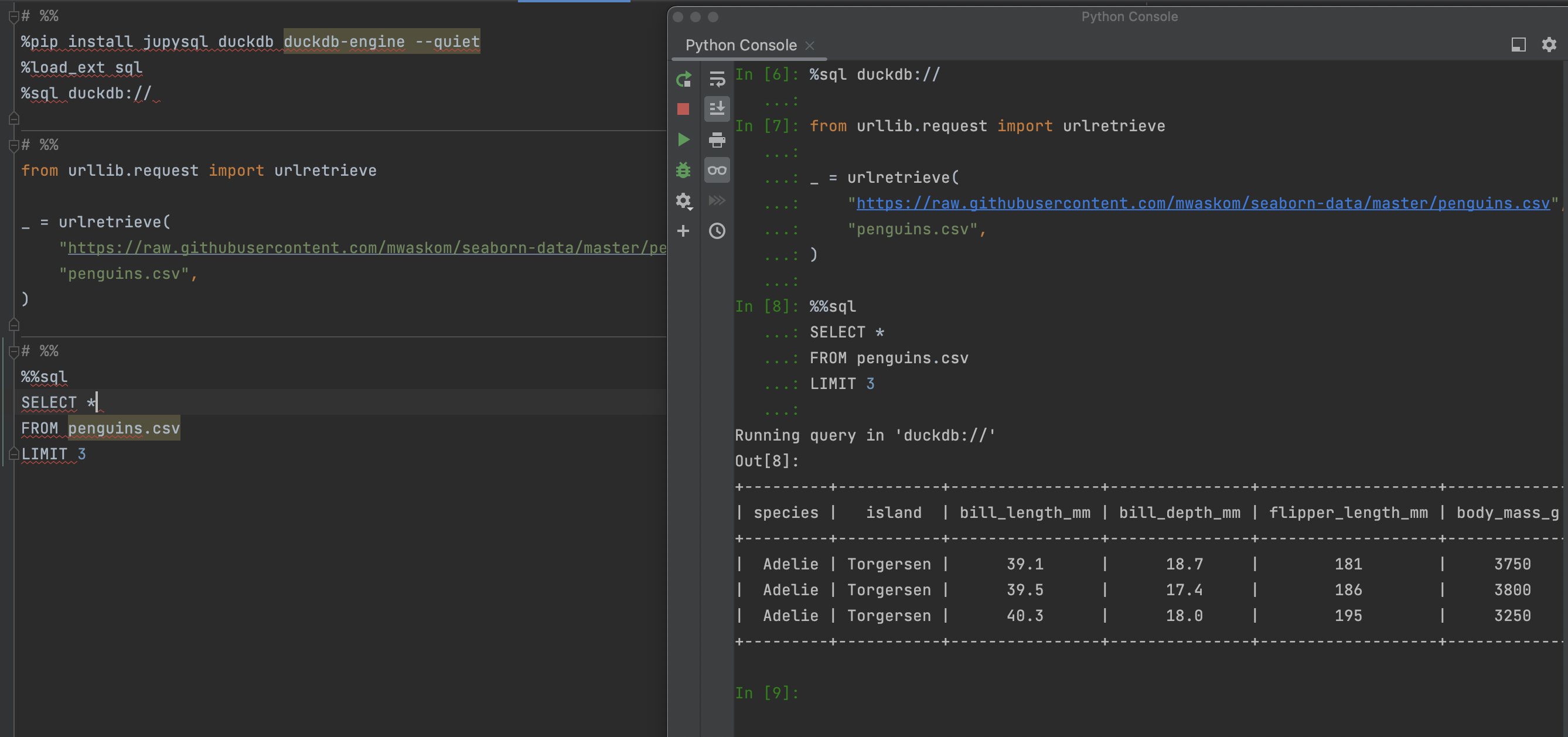The image size is (1568, 737).
Task: Toggle the variables view glasses icon
Action: [x=717, y=170]
